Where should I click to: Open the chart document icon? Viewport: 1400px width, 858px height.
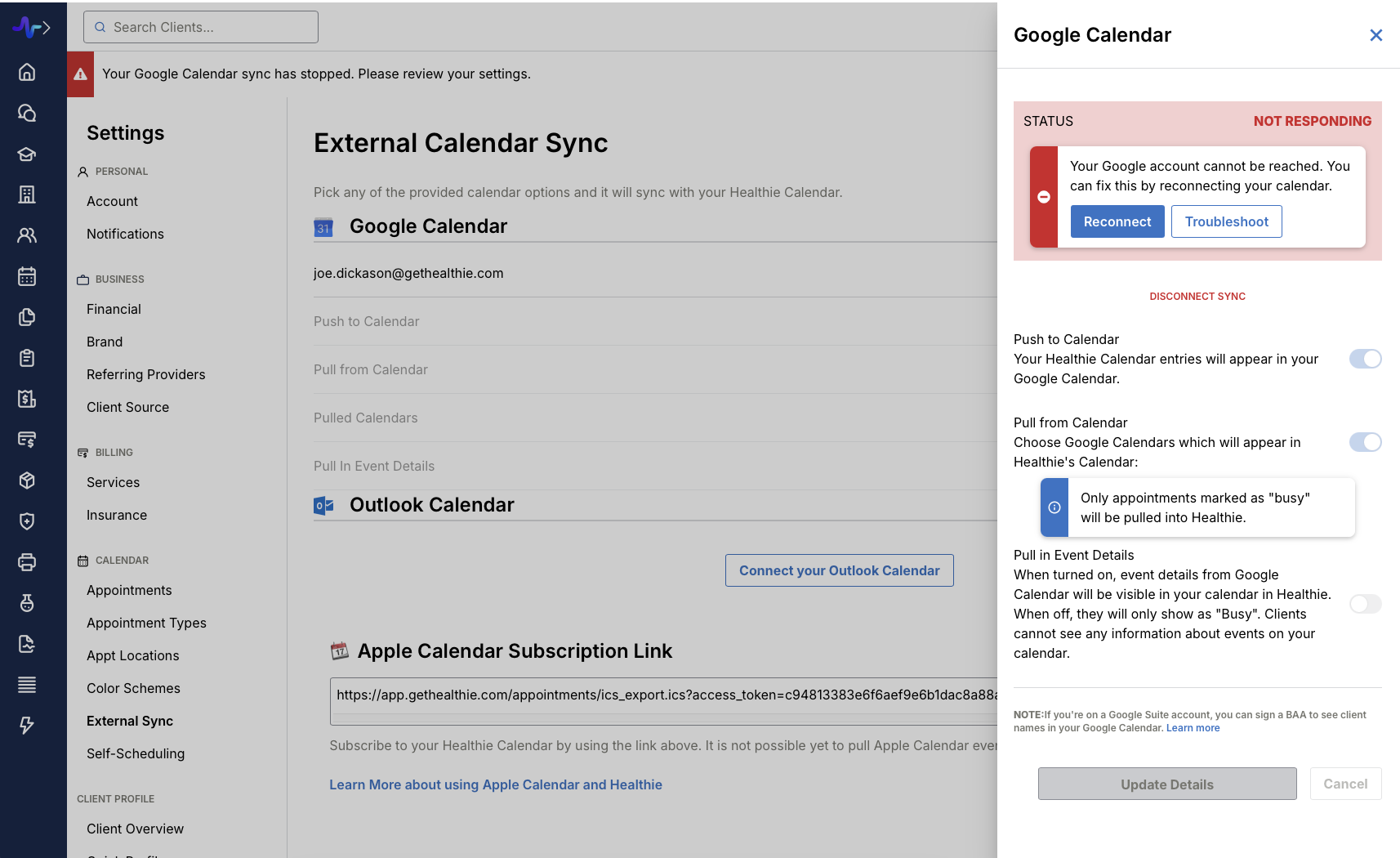coord(27,644)
